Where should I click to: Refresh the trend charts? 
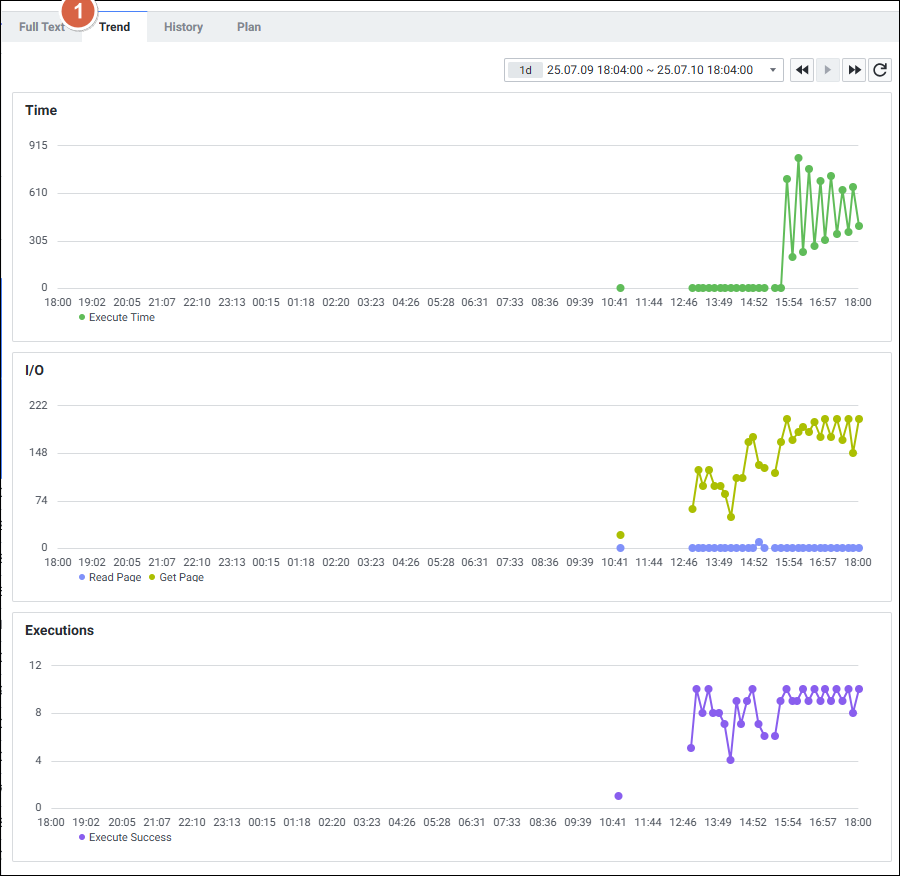point(880,70)
